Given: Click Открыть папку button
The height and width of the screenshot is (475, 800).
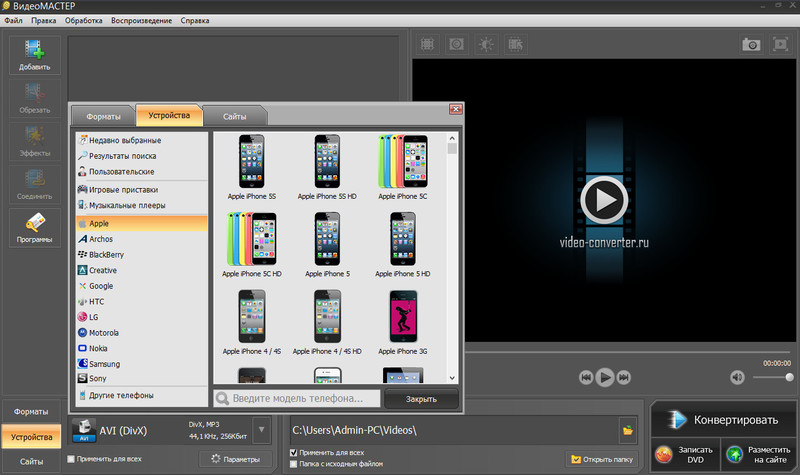Looking at the screenshot, I should tap(602, 459).
